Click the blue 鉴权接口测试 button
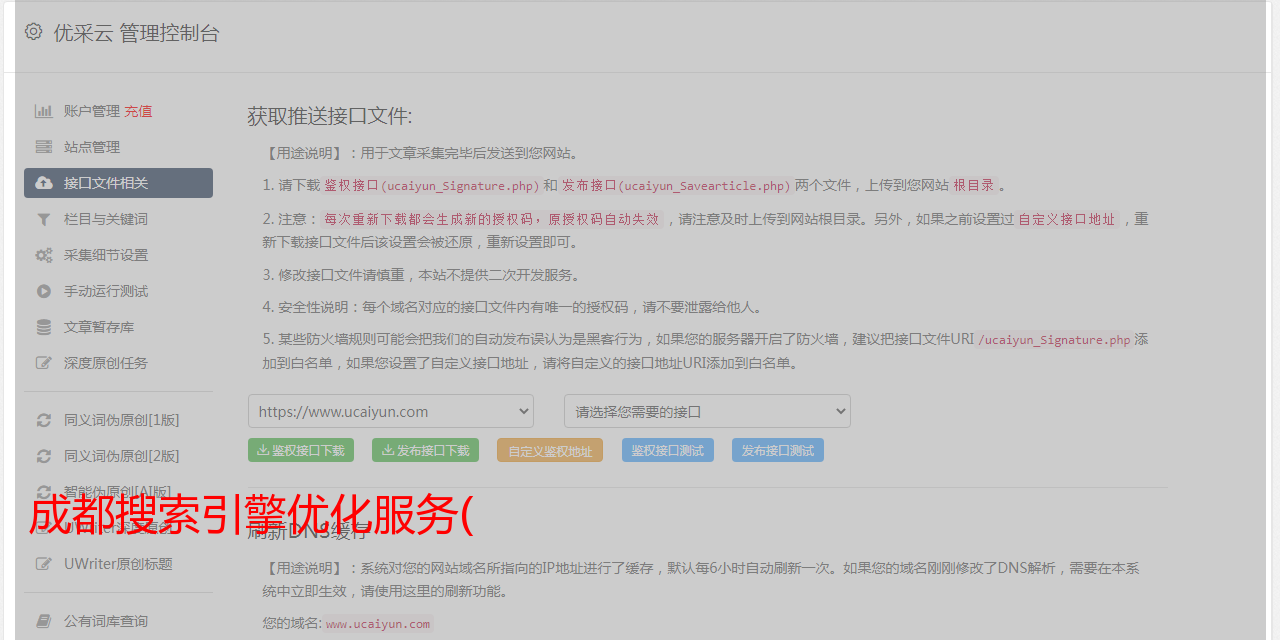This screenshot has width=1280, height=640. [668, 450]
